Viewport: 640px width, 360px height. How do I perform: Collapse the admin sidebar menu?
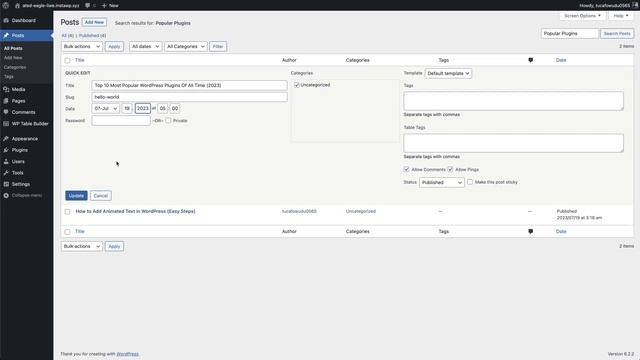[27, 196]
